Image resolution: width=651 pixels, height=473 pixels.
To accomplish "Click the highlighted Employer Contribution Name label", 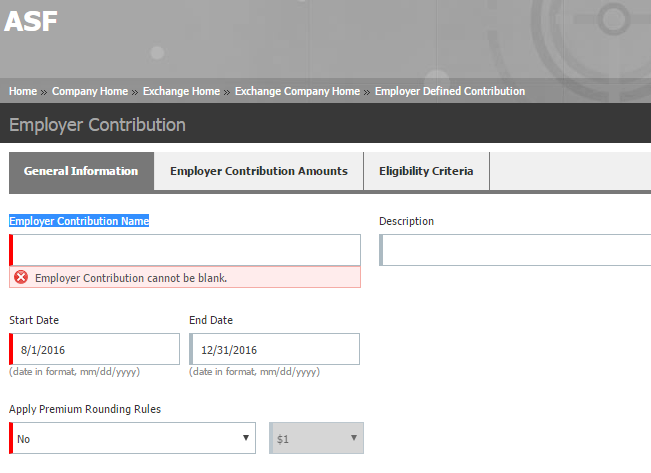I will [x=79, y=221].
